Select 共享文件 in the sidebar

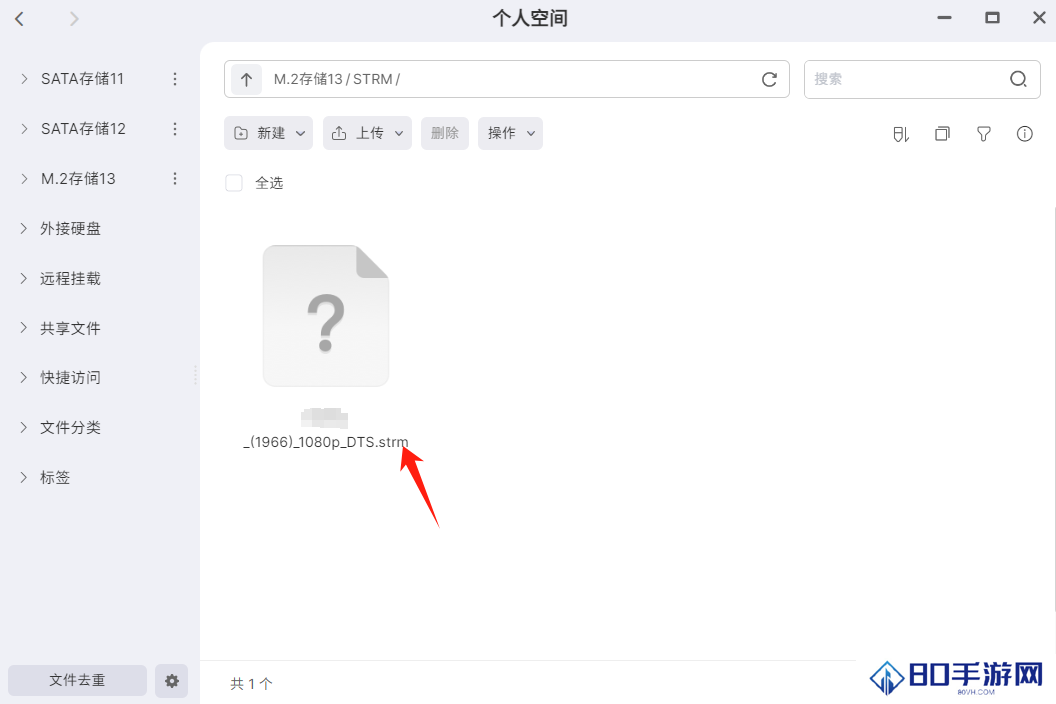(70, 328)
